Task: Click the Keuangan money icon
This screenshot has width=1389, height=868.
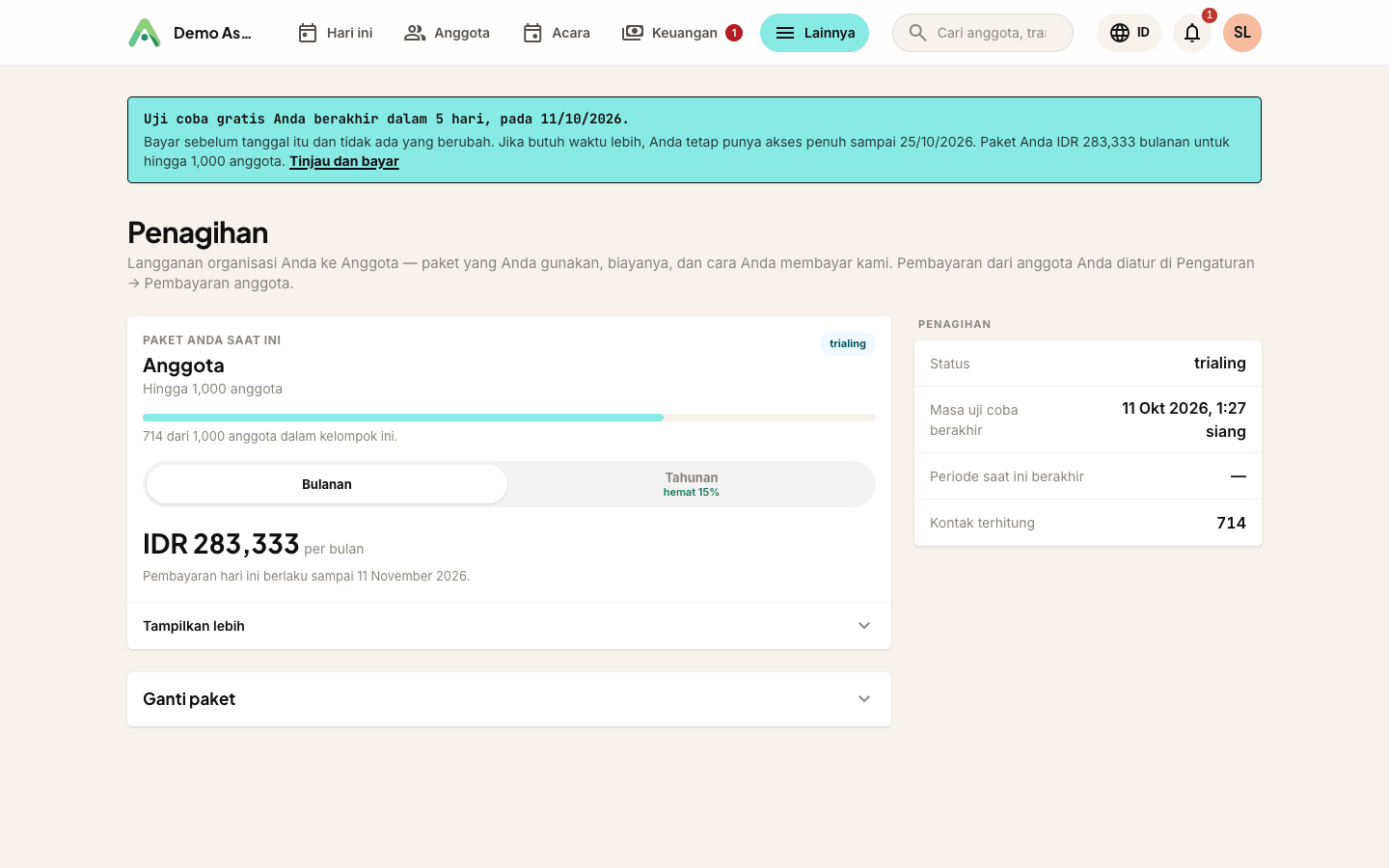Action: pyautogui.click(x=633, y=33)
